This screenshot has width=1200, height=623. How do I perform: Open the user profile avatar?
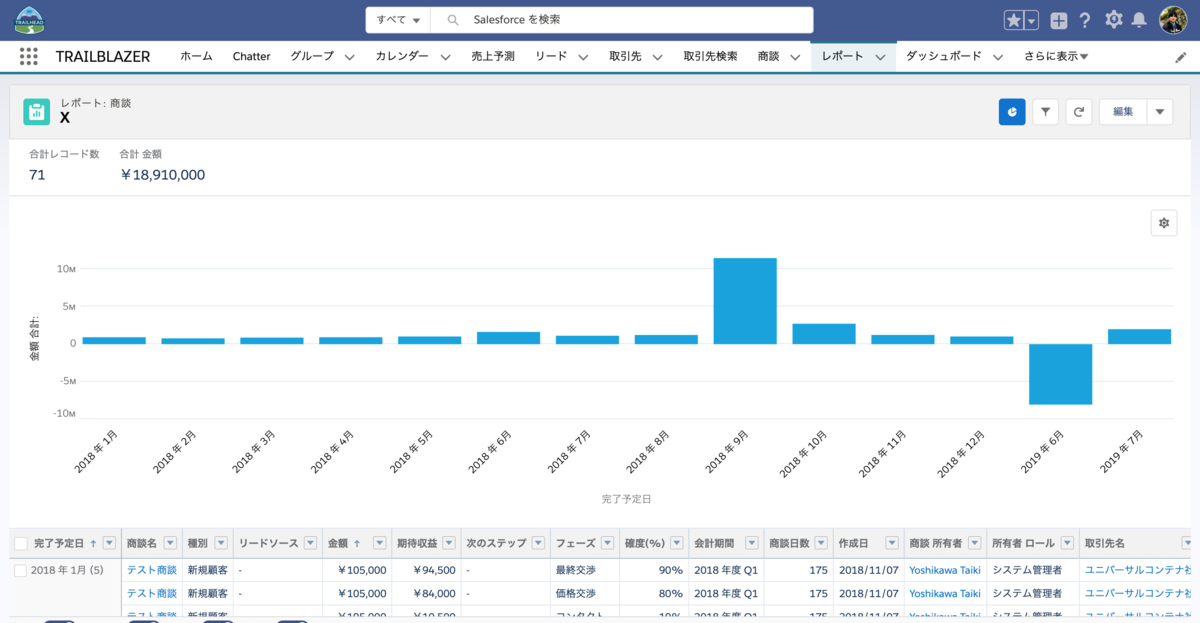(x=1173, y=20)
